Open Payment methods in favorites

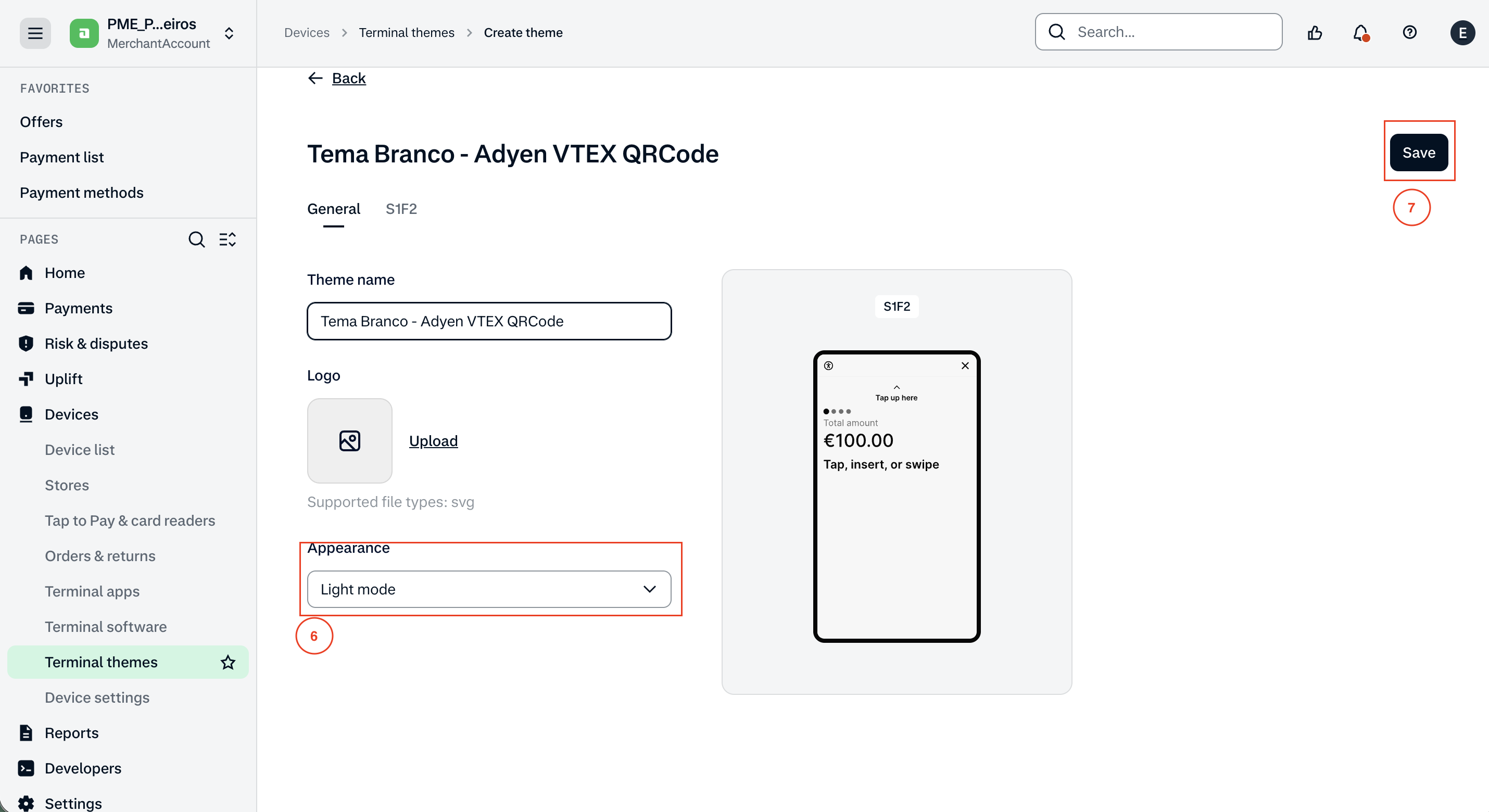(x=82, y=193)
